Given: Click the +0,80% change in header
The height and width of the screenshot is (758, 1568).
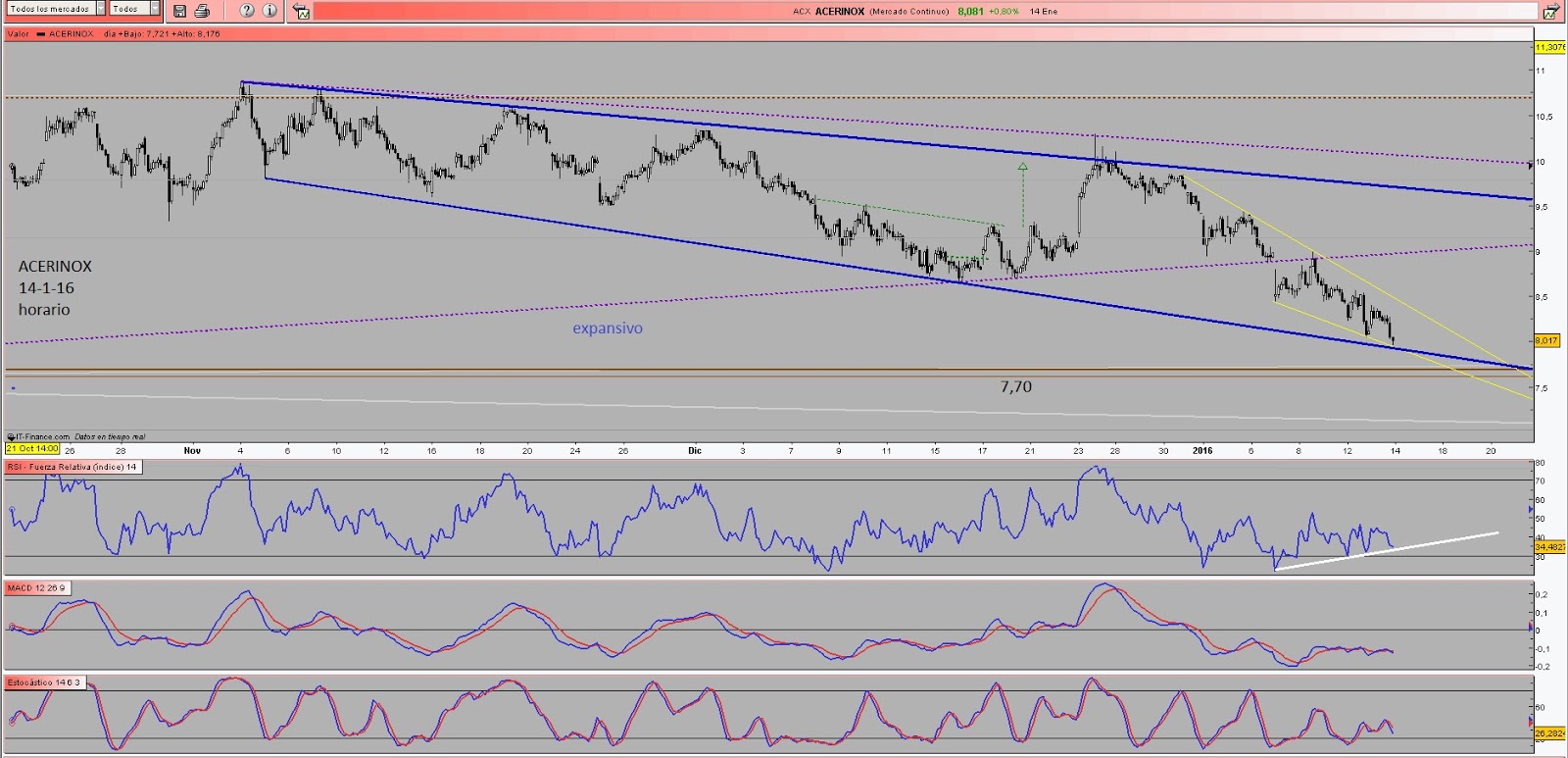Looking at the screenshot, I should [x=1004, y=12].
